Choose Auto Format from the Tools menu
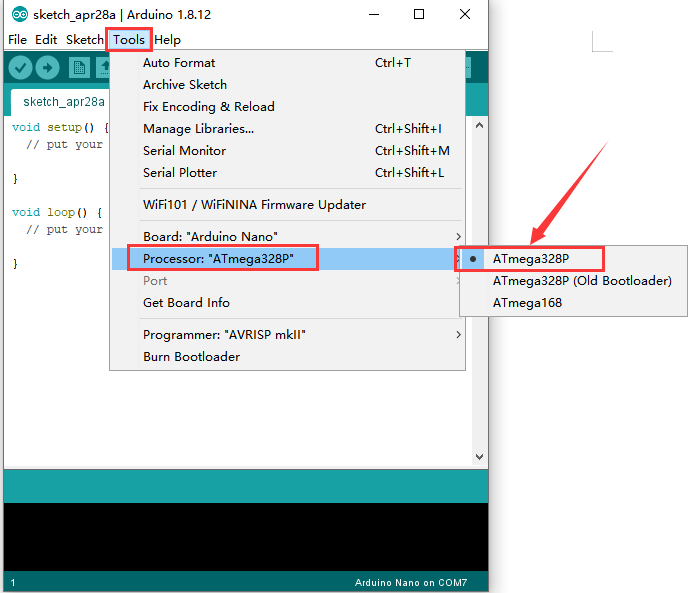This screenshot has height=593, width=688. [x=287, y=63]
